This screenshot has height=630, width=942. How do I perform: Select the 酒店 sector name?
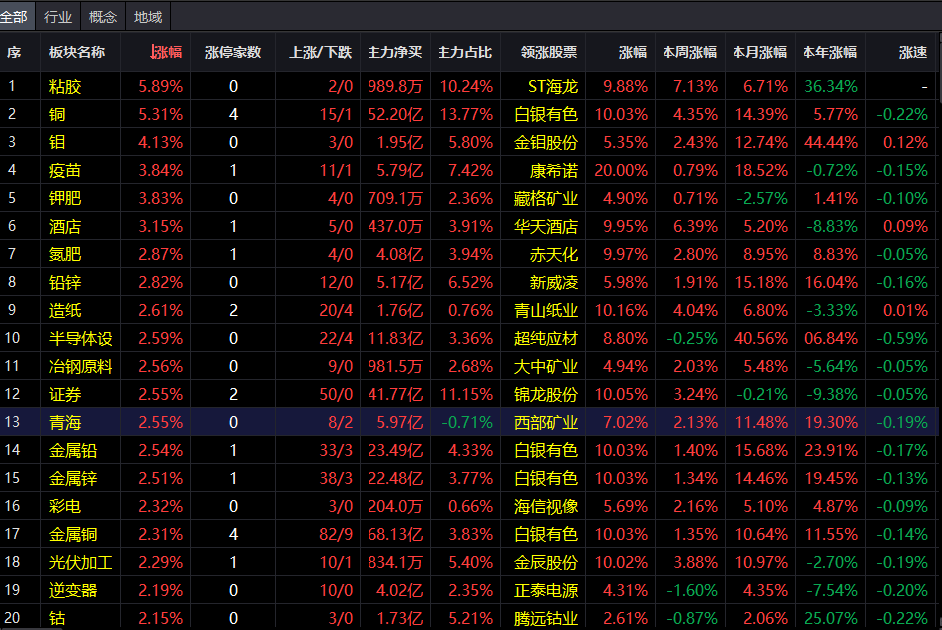tap(65, 226)
